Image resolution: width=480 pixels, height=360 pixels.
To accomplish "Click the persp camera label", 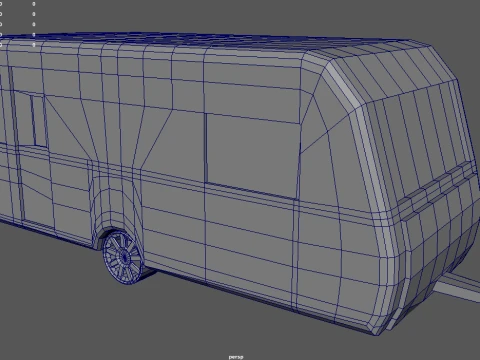I will [x=236, y=357].
